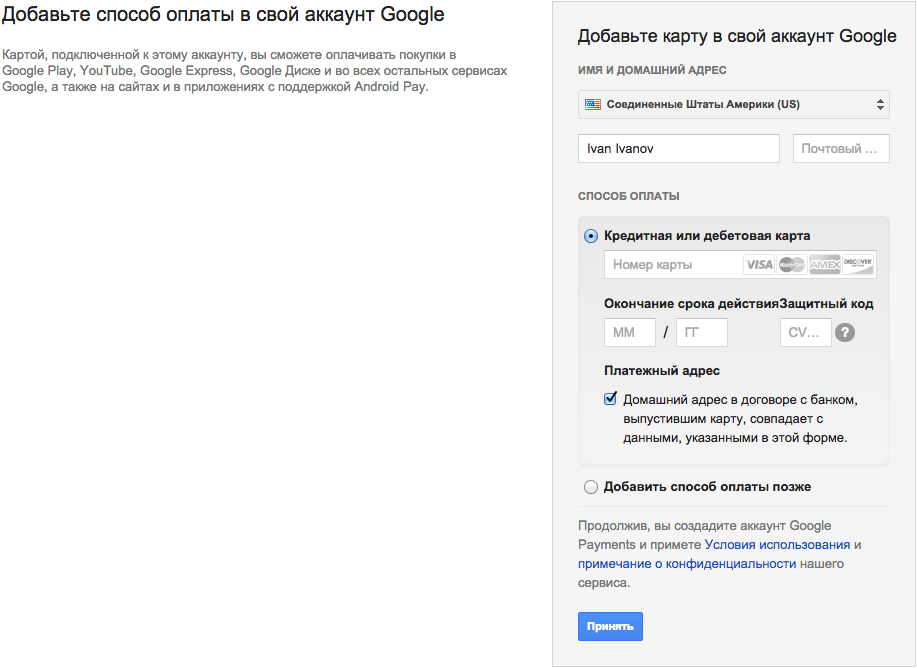
Task: Click the American Express logo
Action: [825, 265]
